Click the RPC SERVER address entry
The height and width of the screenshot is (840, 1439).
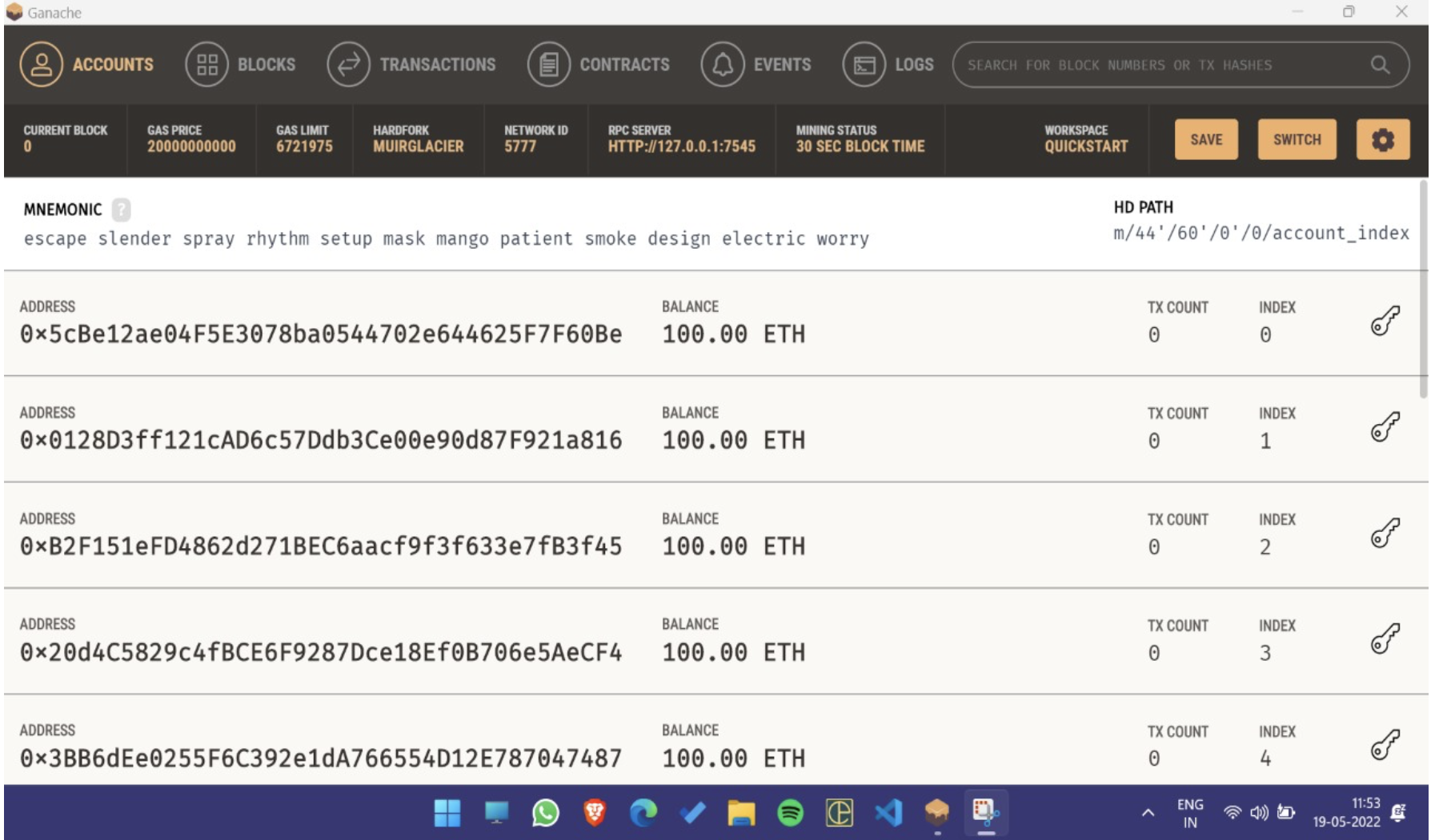[684, 146]
